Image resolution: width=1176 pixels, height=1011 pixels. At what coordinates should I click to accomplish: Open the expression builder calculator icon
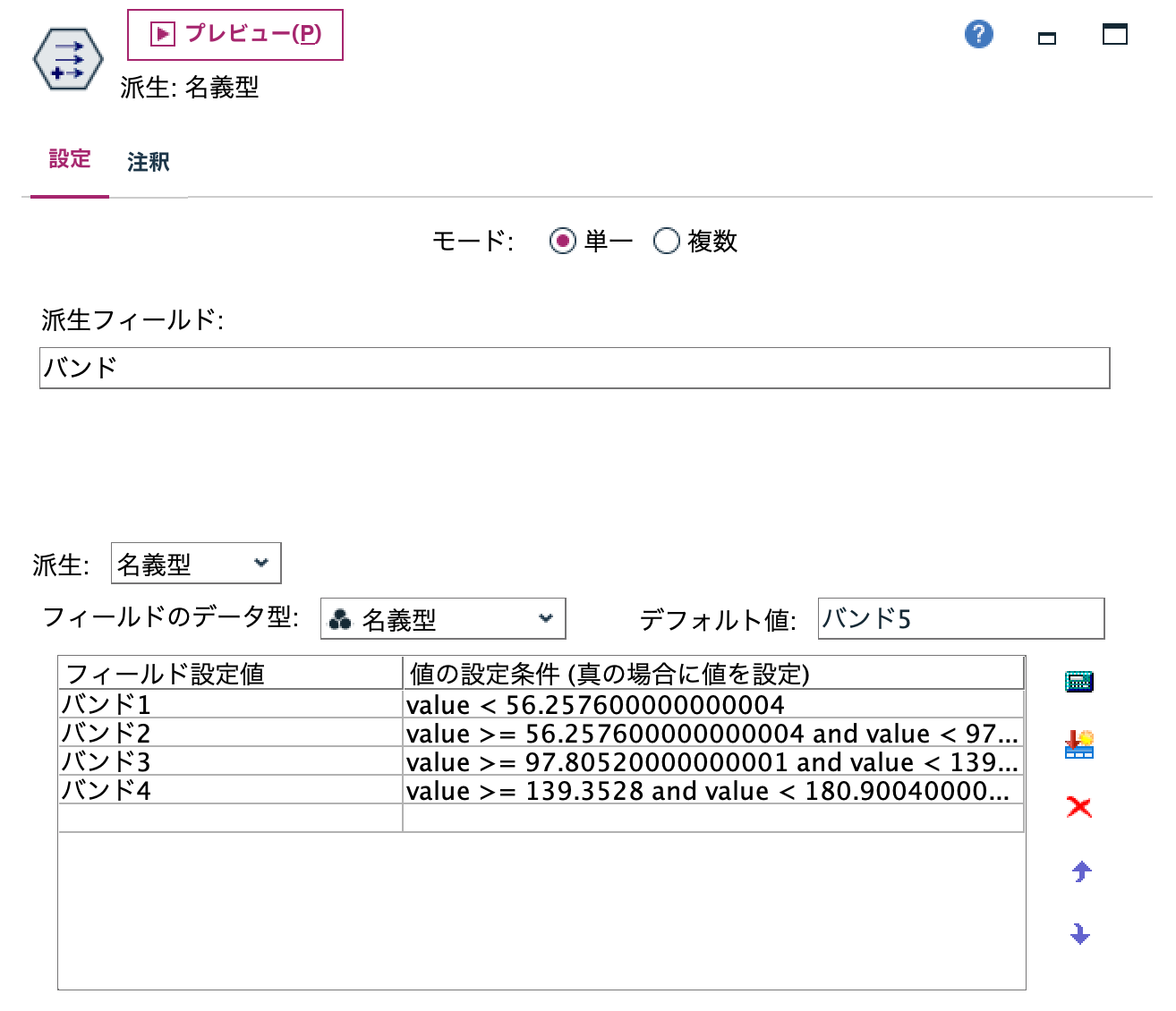coord(1079,680)
